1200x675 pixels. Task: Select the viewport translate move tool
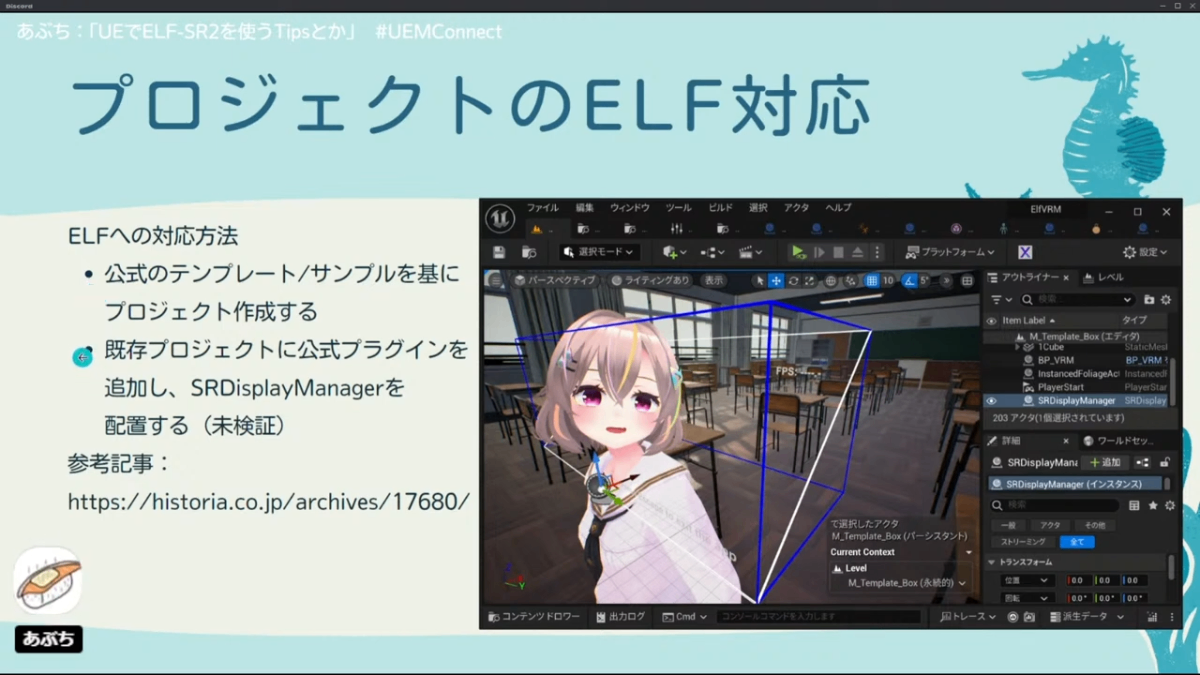(776, 281)
